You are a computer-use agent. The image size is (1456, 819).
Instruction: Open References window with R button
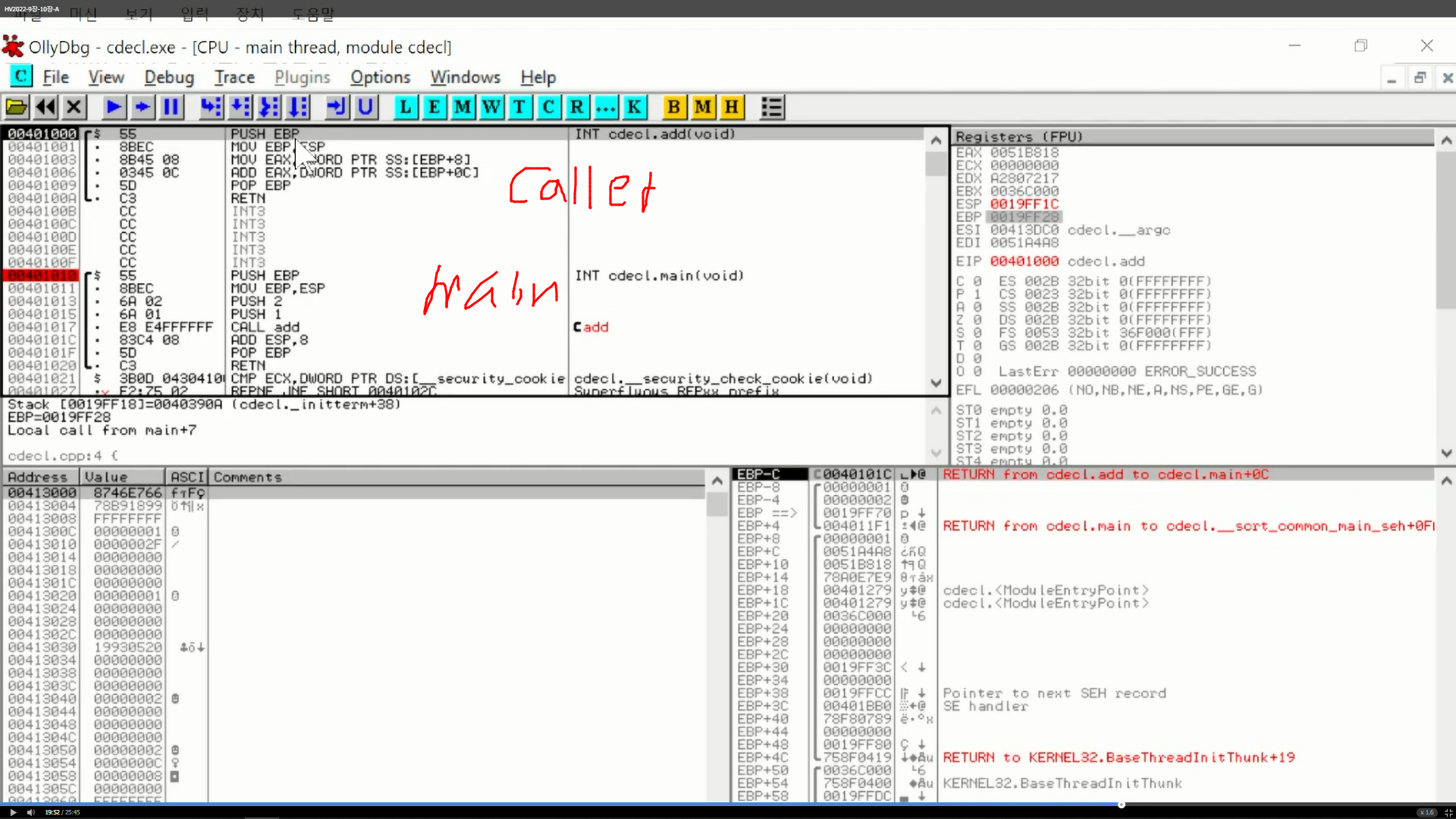click(577, 107)
